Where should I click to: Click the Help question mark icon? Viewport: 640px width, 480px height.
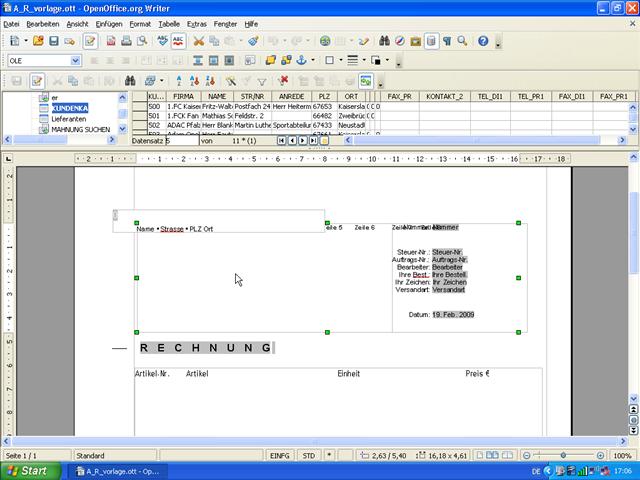click(x=483, y=41)
